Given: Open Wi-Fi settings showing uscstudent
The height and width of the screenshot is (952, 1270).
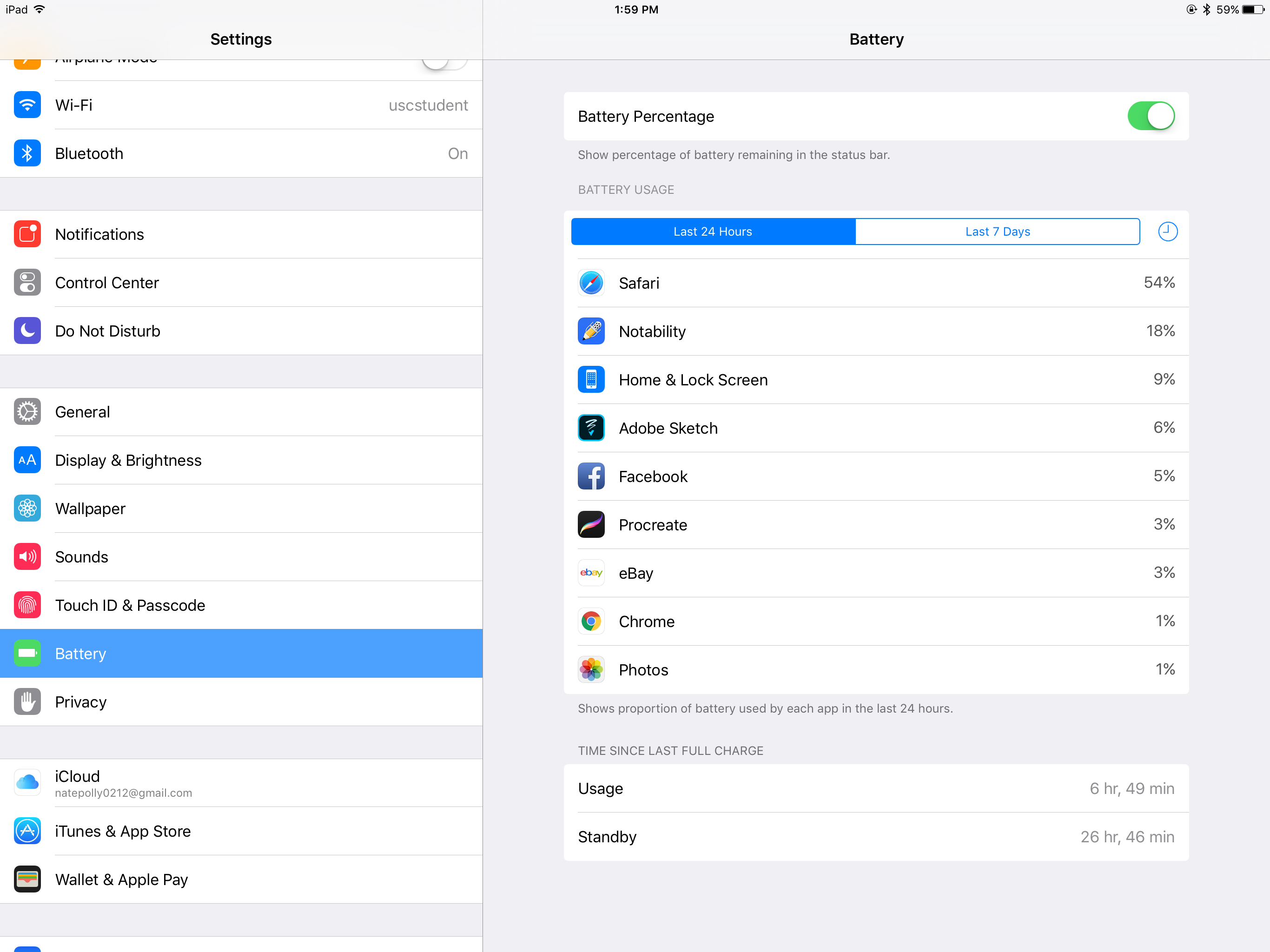Looking at the screenshot, I should (x=241, y=105).
